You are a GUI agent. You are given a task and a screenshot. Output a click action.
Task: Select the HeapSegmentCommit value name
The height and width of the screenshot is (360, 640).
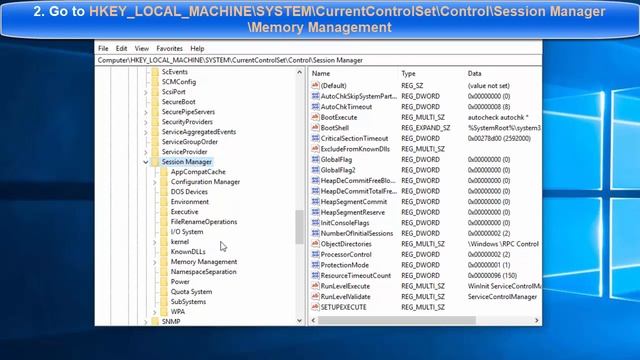[353, 202]
